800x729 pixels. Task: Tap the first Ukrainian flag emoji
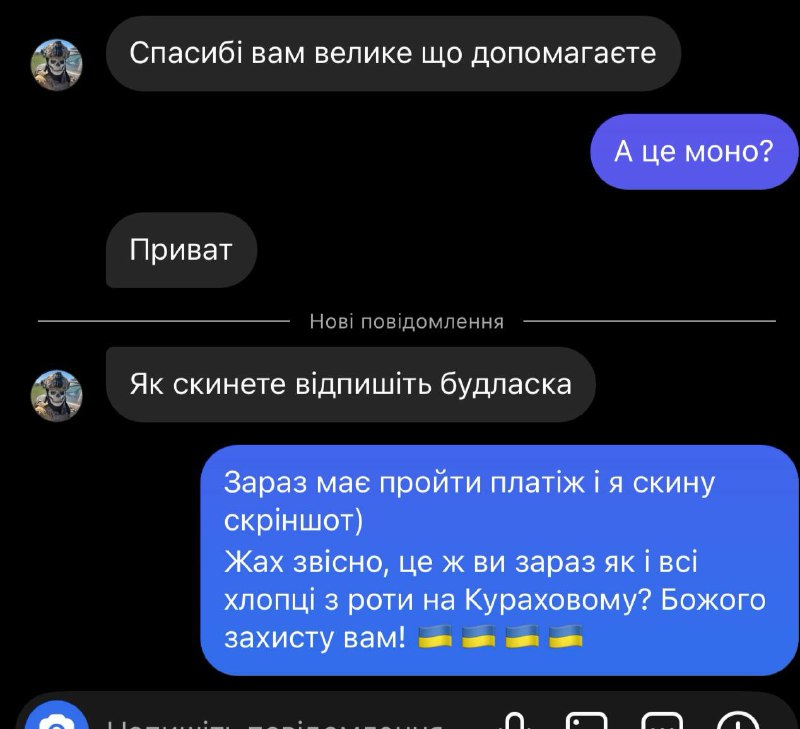[435, 637]
